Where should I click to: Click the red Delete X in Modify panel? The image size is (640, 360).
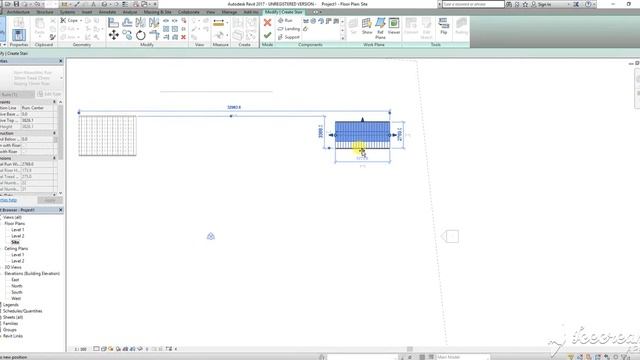point(184,37)
